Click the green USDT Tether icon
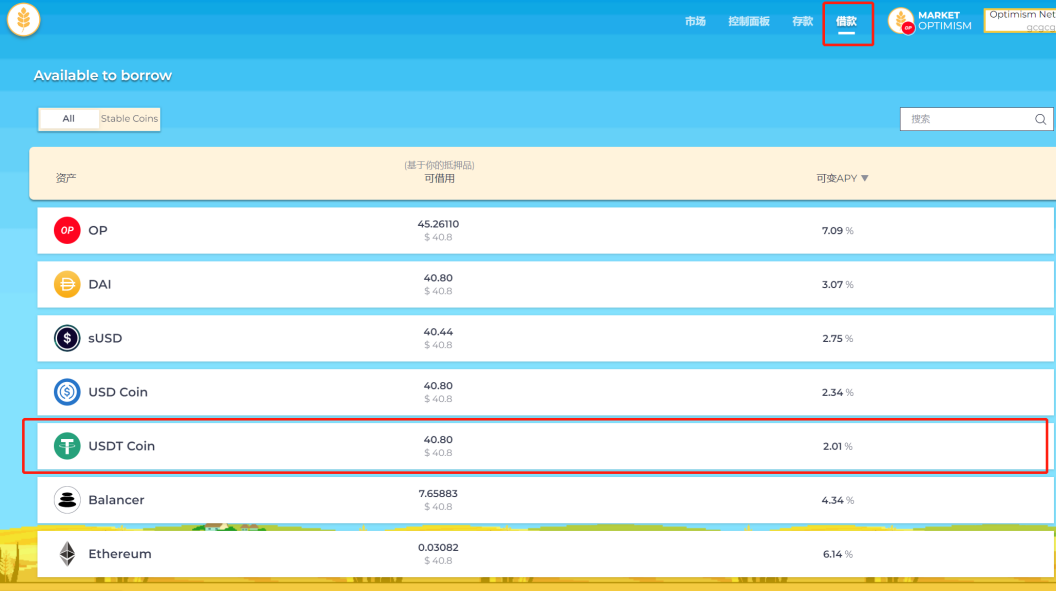This screenshot has width=1056, height=591. [x=67, y=446]
